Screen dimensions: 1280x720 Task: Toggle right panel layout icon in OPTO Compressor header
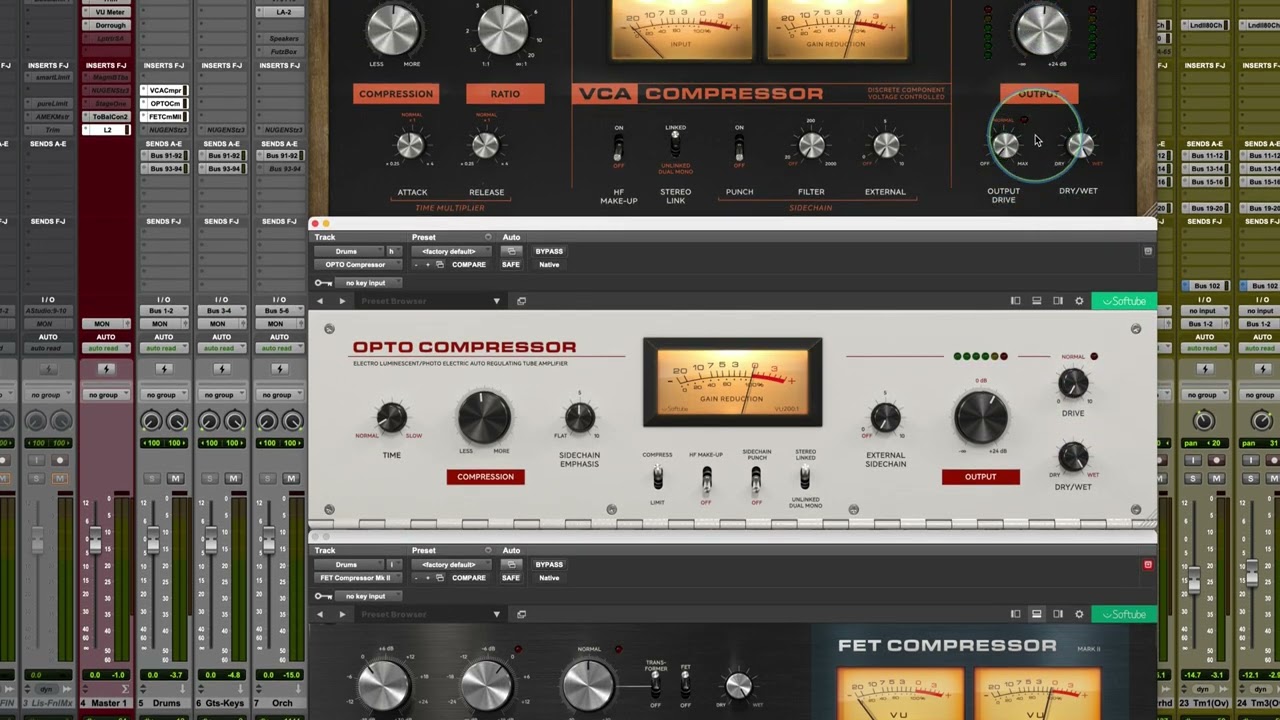click(x=1057, y=301)
